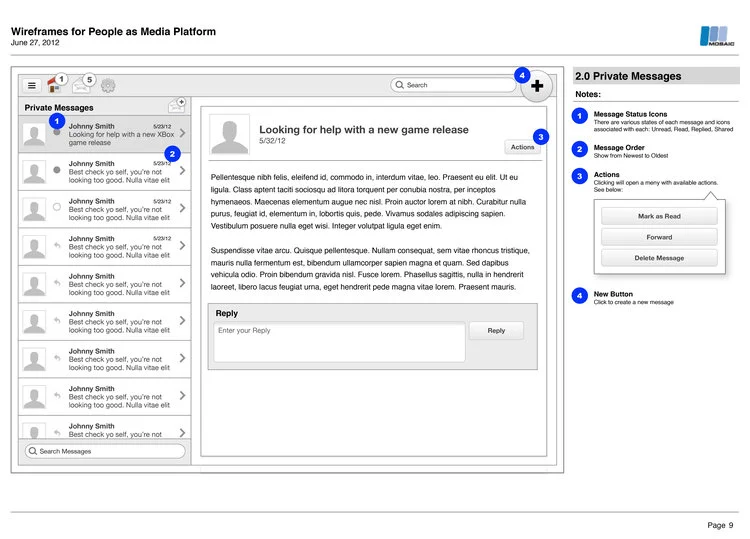Screen dimensions: 750x539
Task: Click the Mosaic logo
Action: point(717,36)
